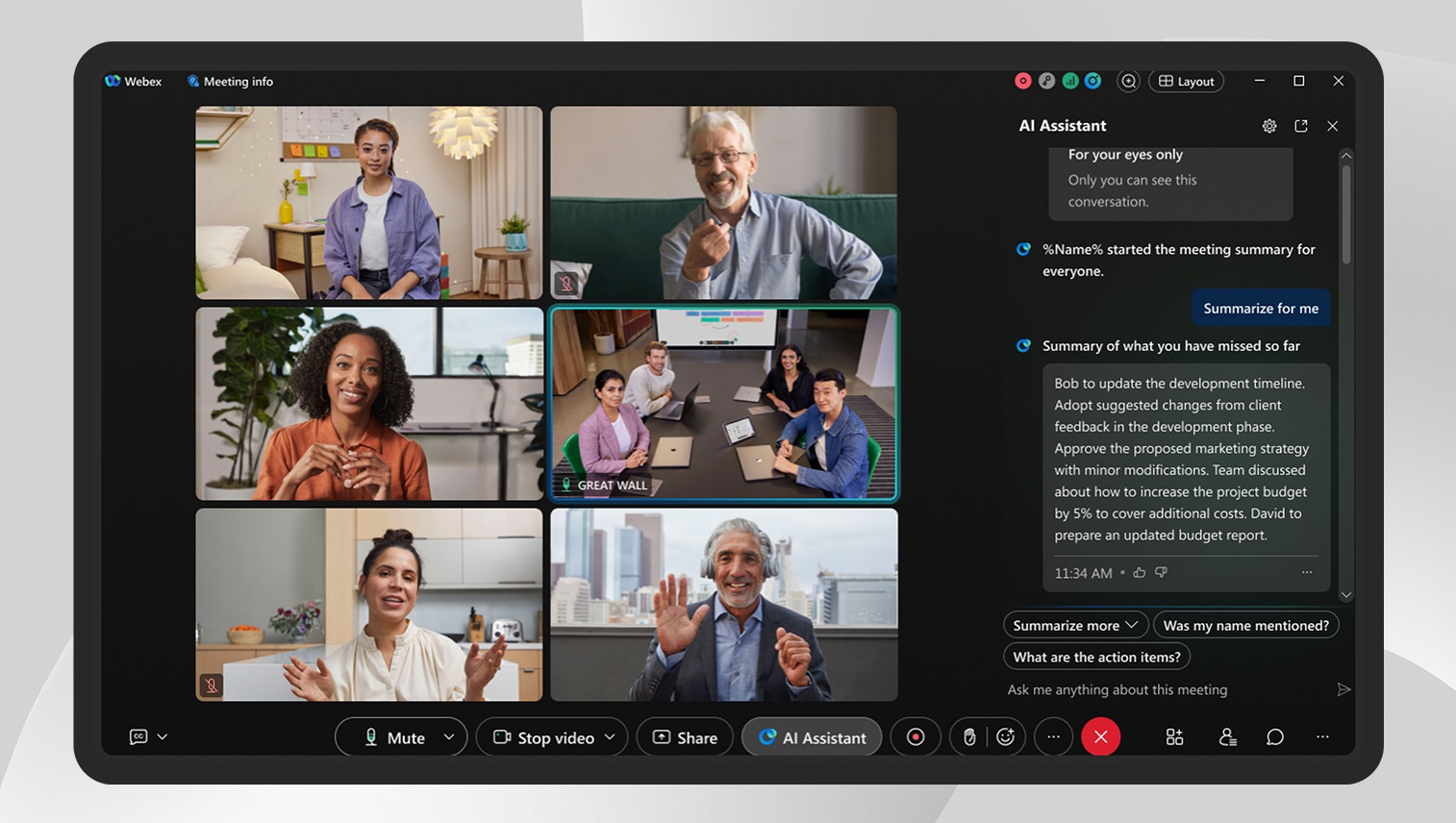The height and width of the screenshot is (823, 1456).
Task: Click the gray key security icon
Action: coord(1046,81)
